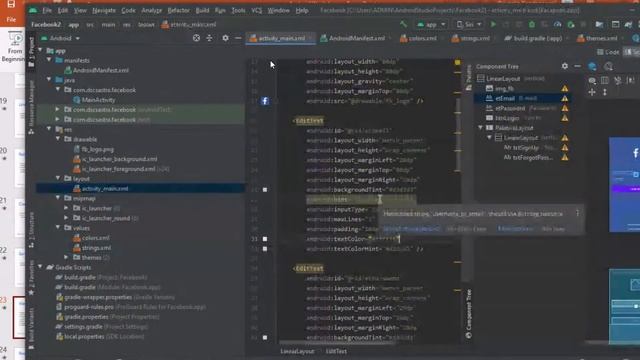This screenshot has height=360, width=640.
Task: Switch to AndroidManifest.xml tab
Action: [356, 38]
